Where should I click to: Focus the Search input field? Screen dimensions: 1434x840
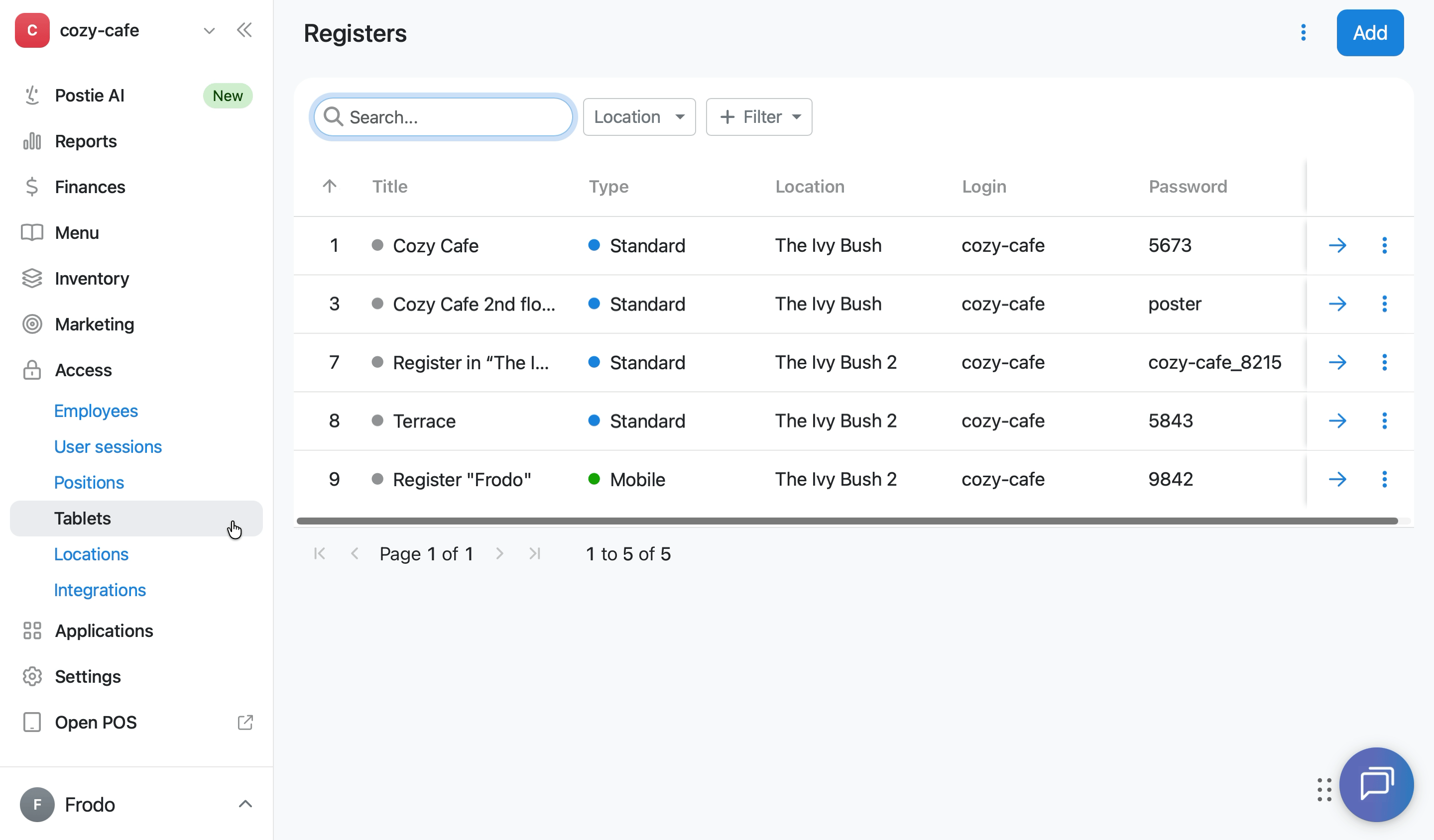pos(443,117)
